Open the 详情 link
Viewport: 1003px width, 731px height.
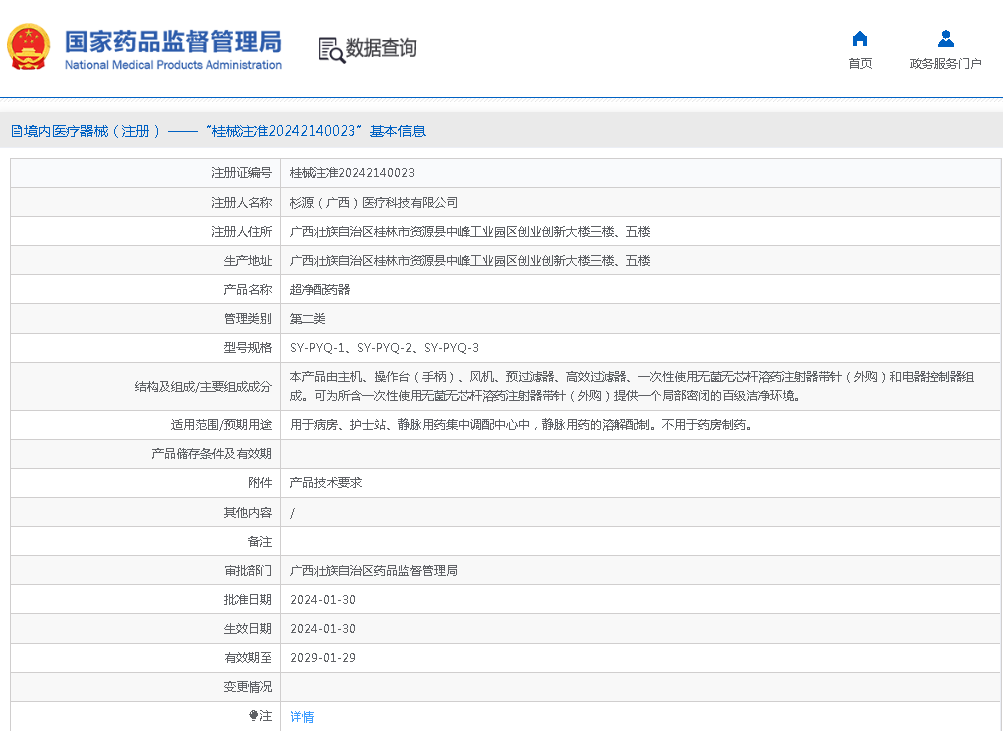(x=302, y=717)
